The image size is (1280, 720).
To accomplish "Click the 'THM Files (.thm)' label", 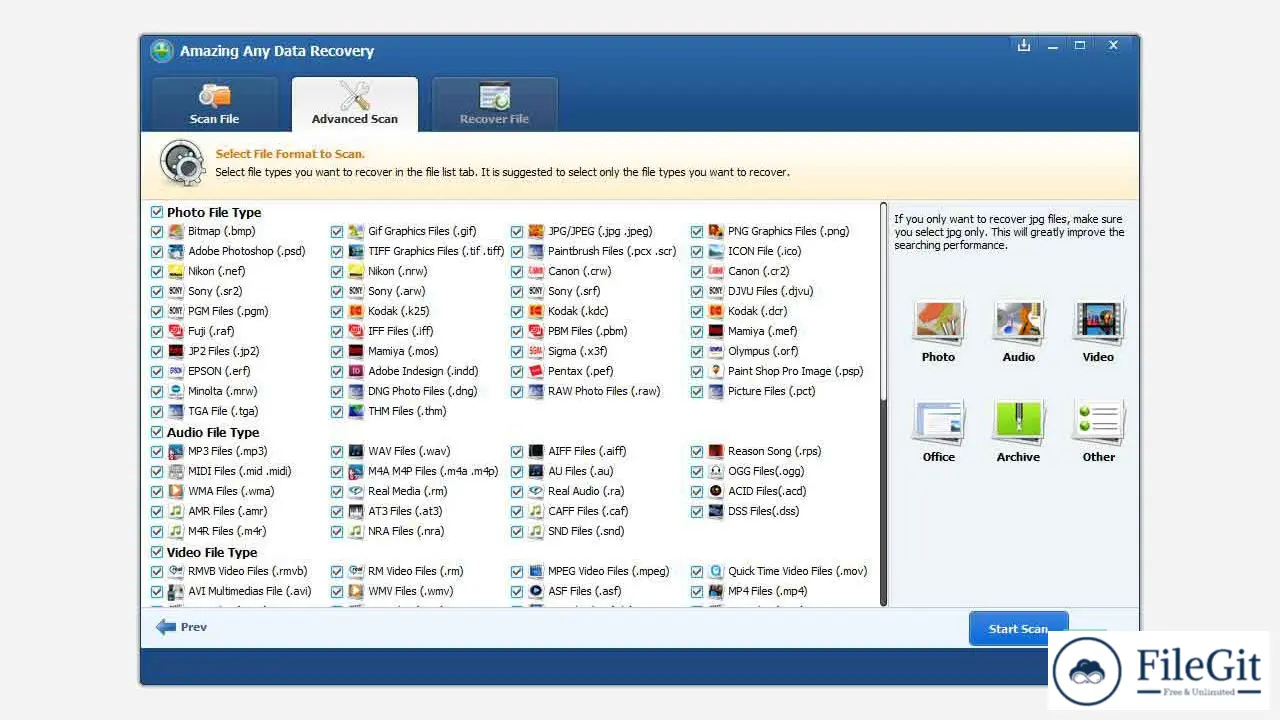I will (x=407, y=411).
